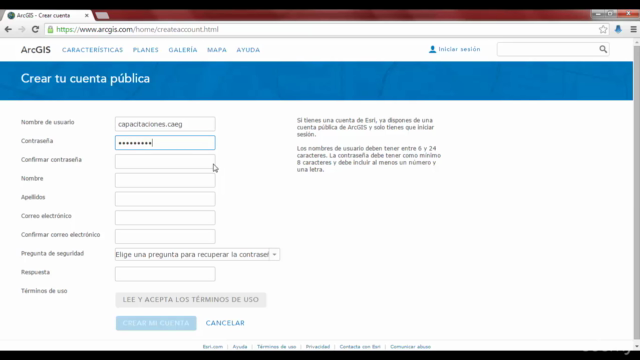Click the Términos de uso form label
Image resolution: width=640 pixels, height=360 pixels.
[44, 291]
